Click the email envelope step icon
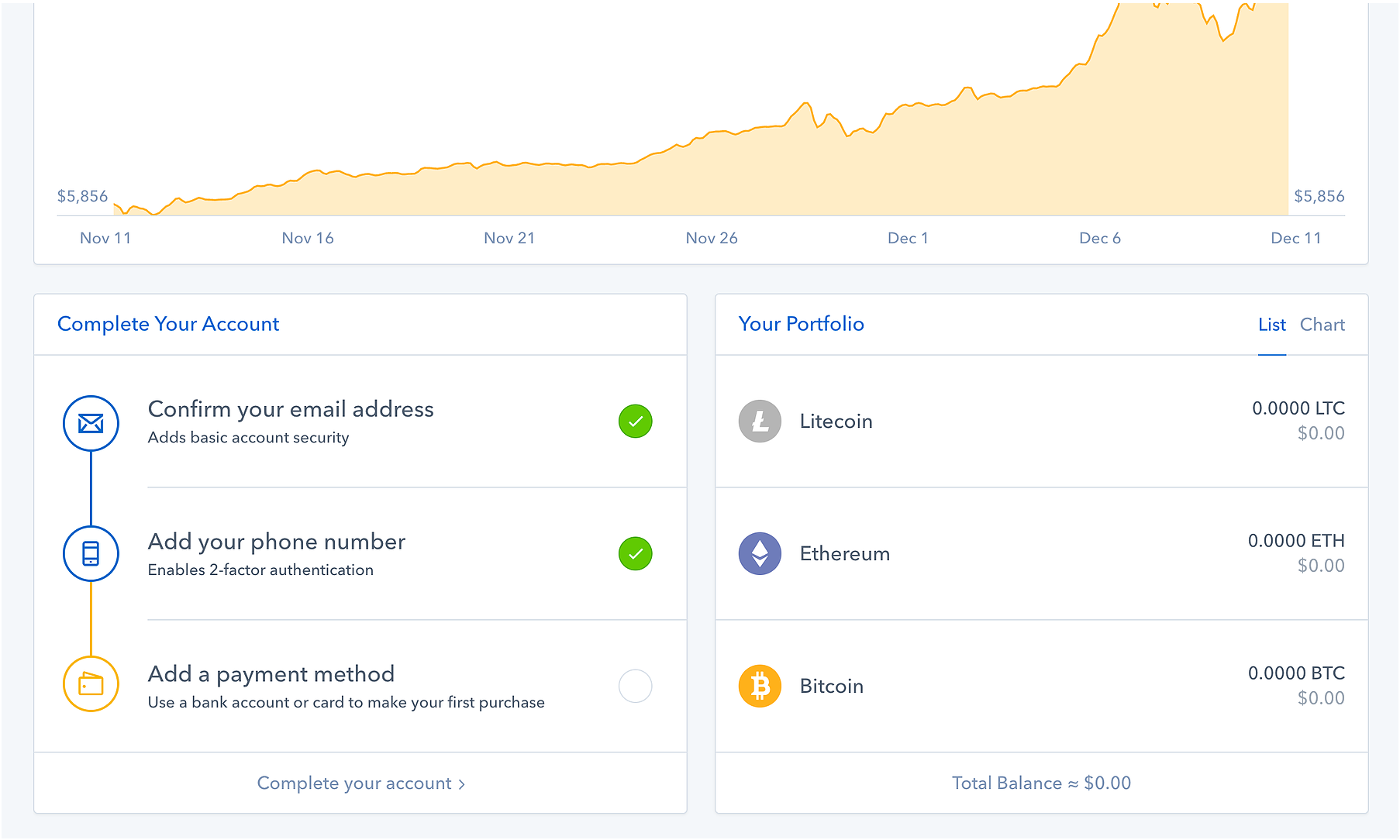This screenshot has height=840, width=1400. pyautogui.click(x=91, y=423)
